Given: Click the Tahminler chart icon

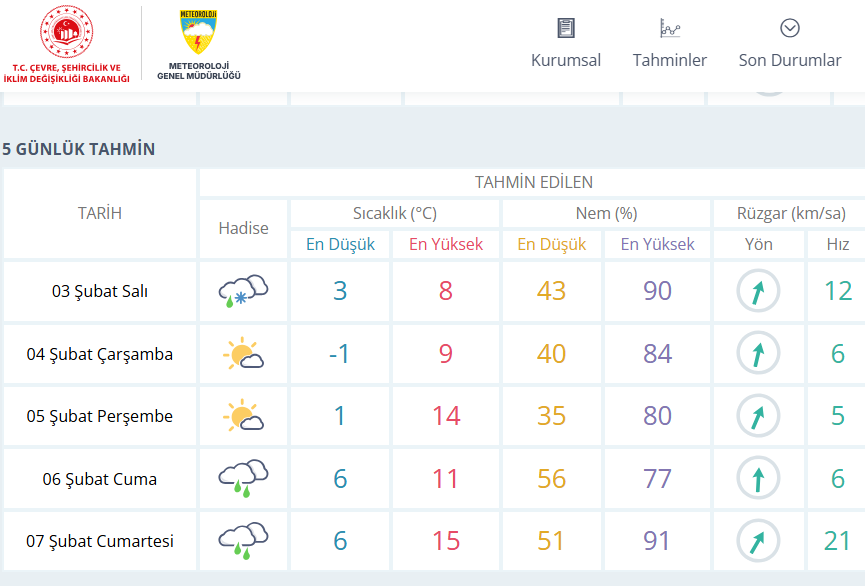Looking at the screenshot, I should point(669,28).
